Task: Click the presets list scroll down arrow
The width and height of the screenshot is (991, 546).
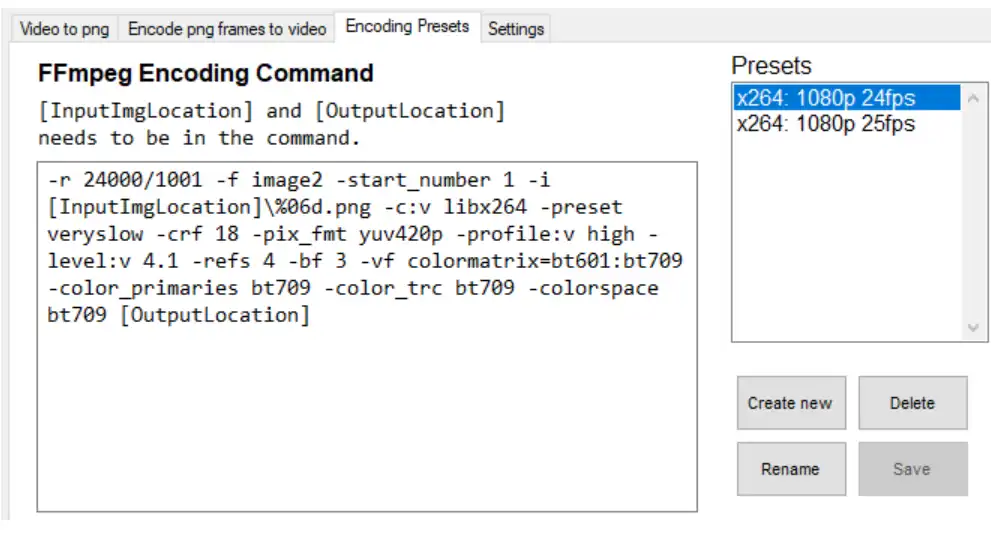Action: click(x=973, y=327)
